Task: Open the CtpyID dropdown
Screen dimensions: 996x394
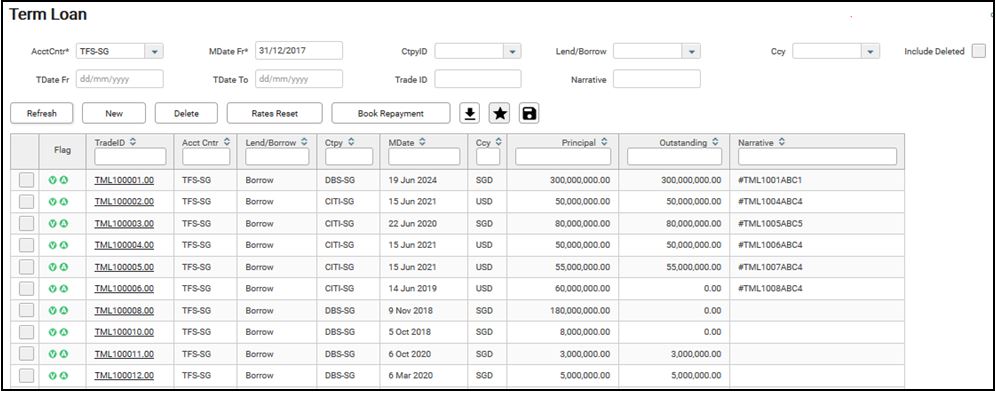Action: pos(512,51)
